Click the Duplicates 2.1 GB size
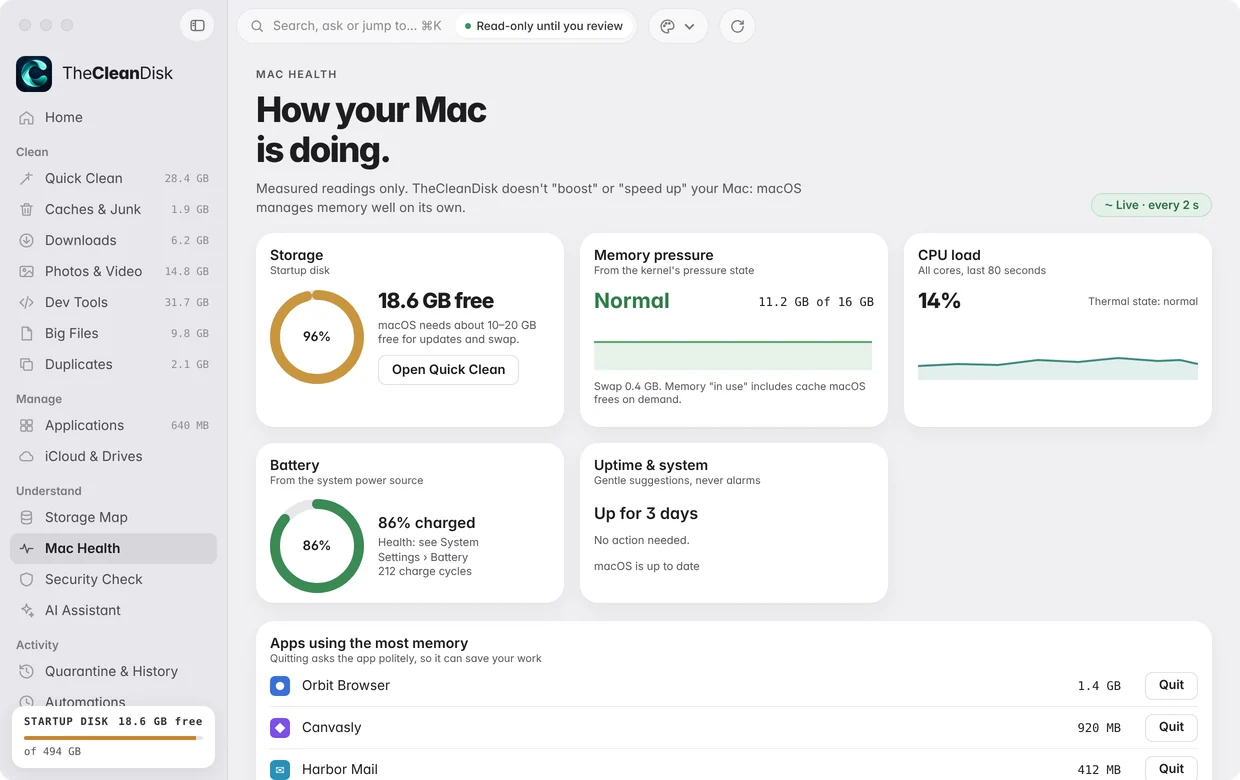The height and width of the screenshot is (780, 1240). click(190, 365)
